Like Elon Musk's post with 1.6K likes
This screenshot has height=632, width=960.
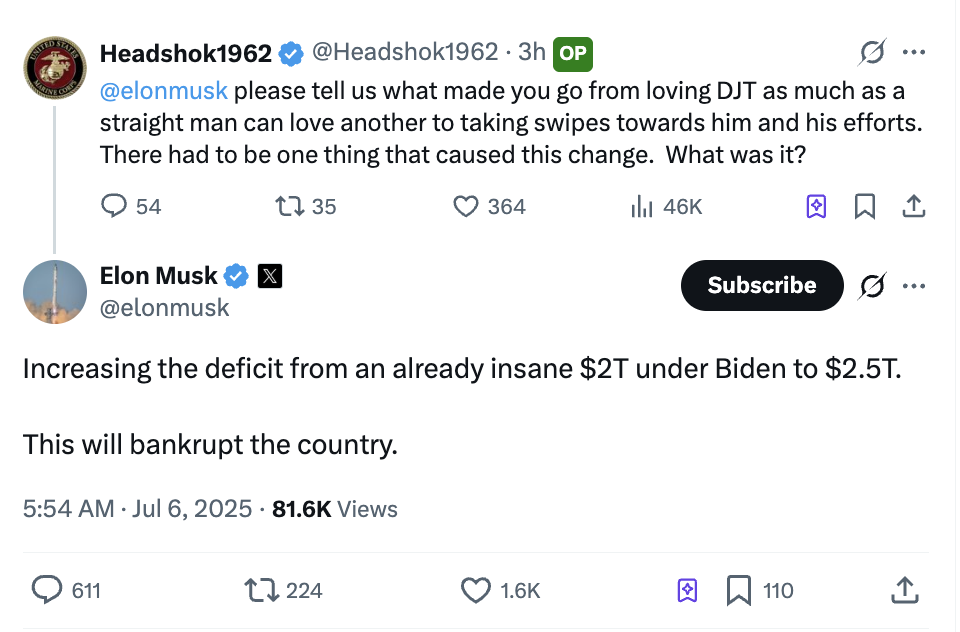[x=476, y=590]
